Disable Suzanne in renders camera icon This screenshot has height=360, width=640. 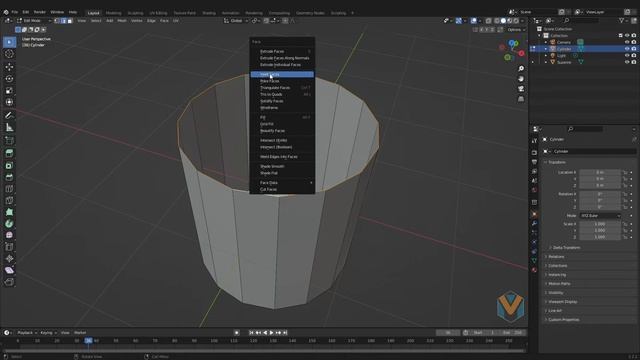point(634,62)
